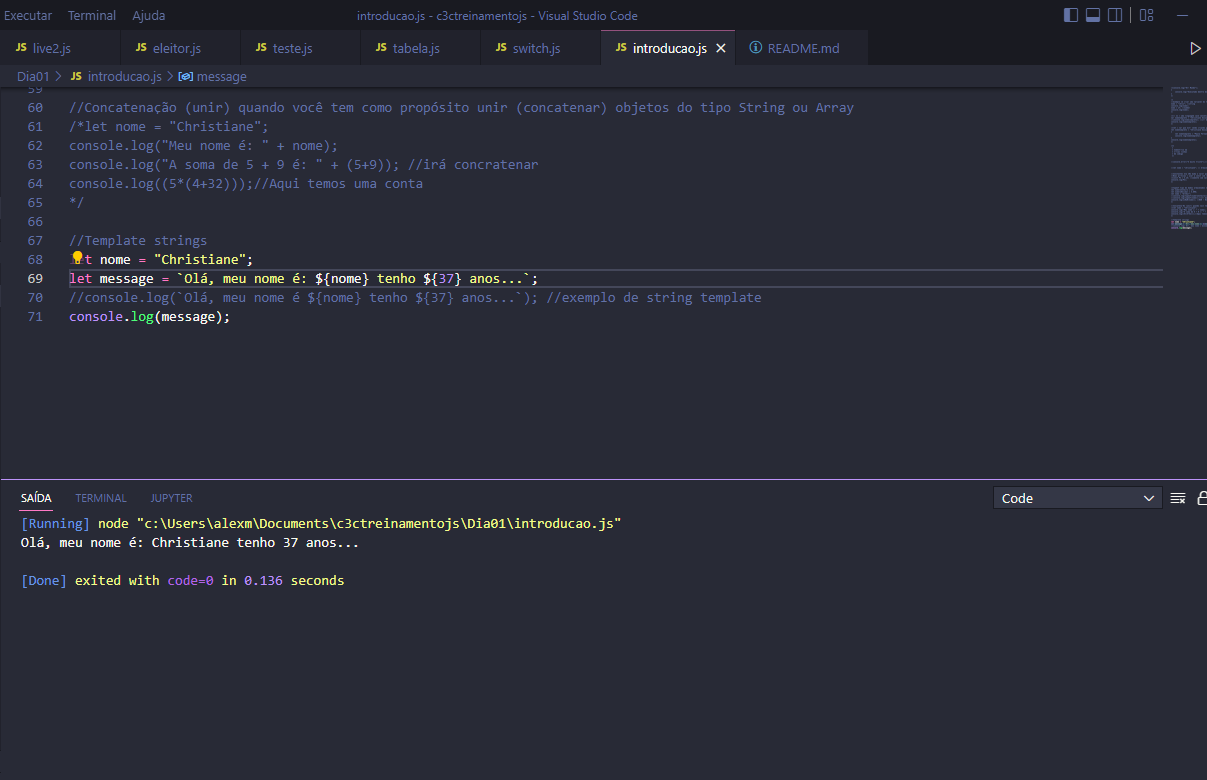Image resolution: width=1207 pixels, height=780 pixels.
Task: Open the Code output channel dropdown
Action: point(1077,497)
